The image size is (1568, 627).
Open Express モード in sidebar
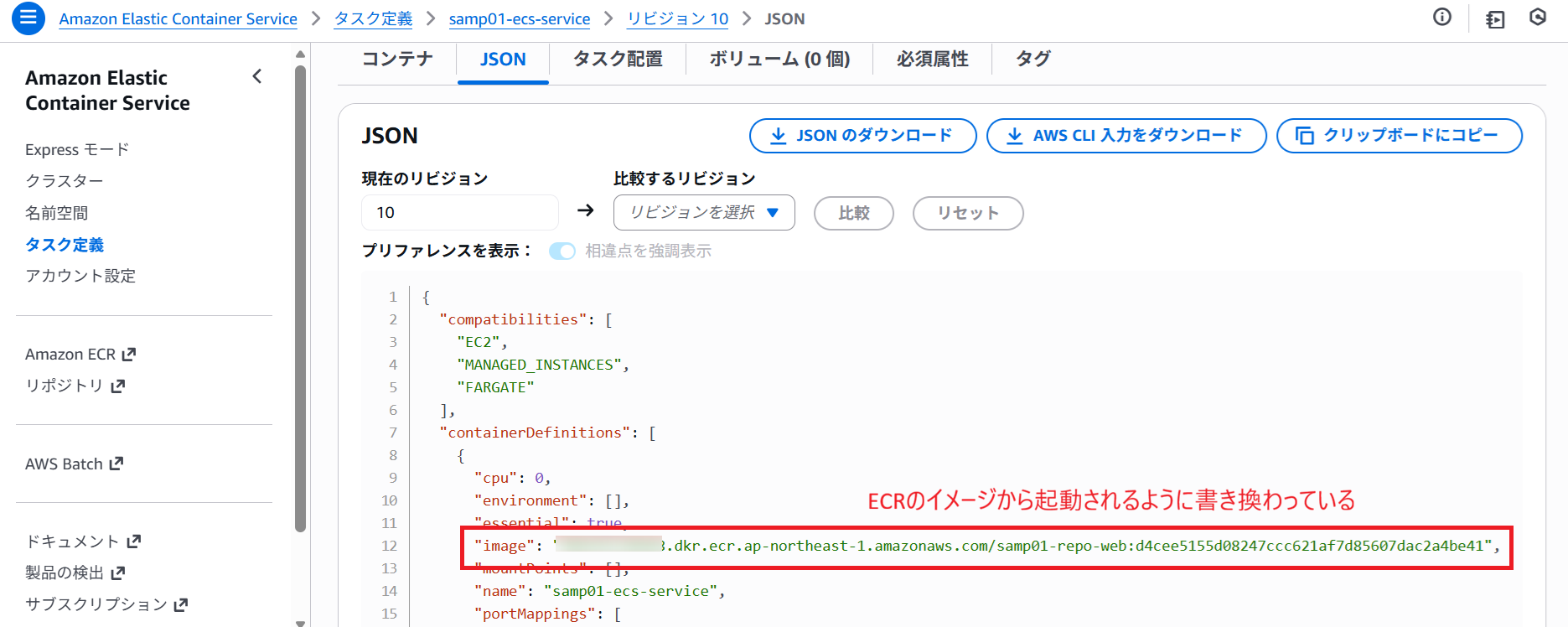pyautogui.click(x=77, y=149)
